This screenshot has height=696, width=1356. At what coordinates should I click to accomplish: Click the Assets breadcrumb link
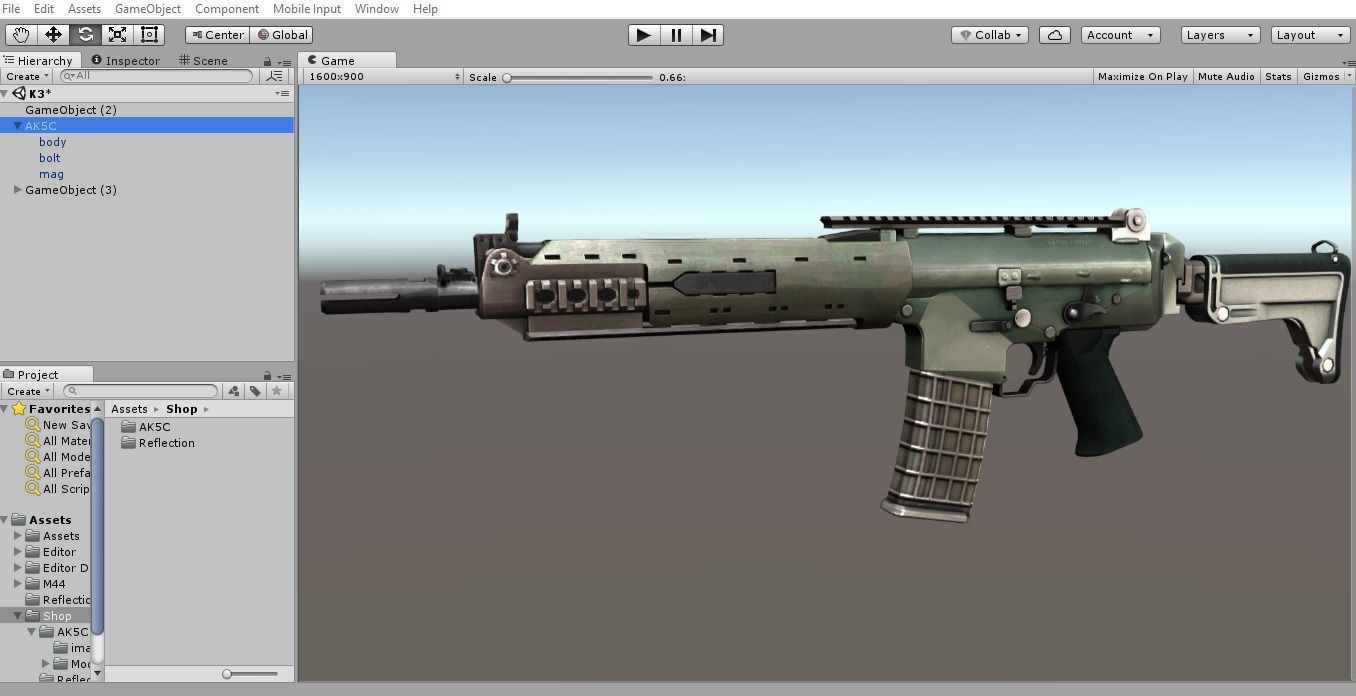[129, 409]
